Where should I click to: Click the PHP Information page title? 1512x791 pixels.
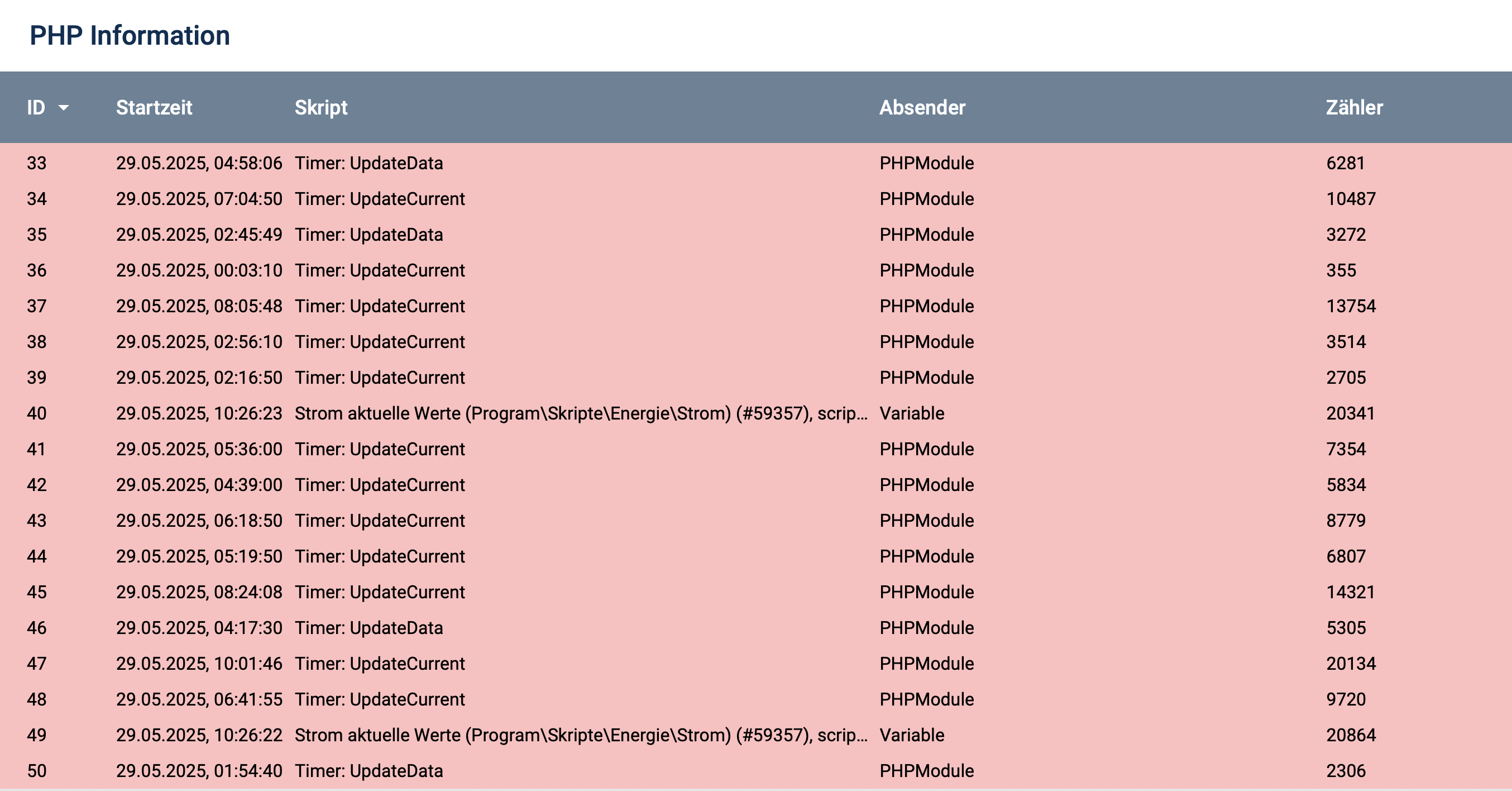click(x=130, y=35)
